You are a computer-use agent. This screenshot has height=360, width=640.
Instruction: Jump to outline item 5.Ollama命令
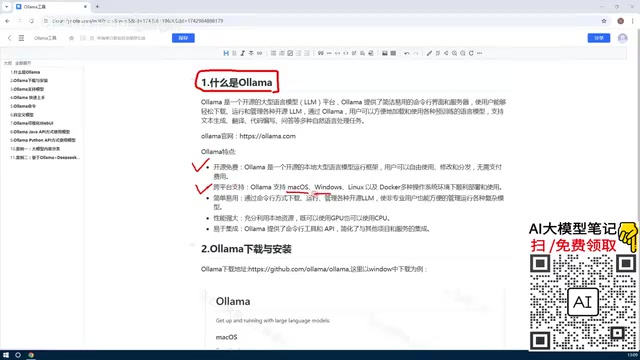tap(23, 106)
